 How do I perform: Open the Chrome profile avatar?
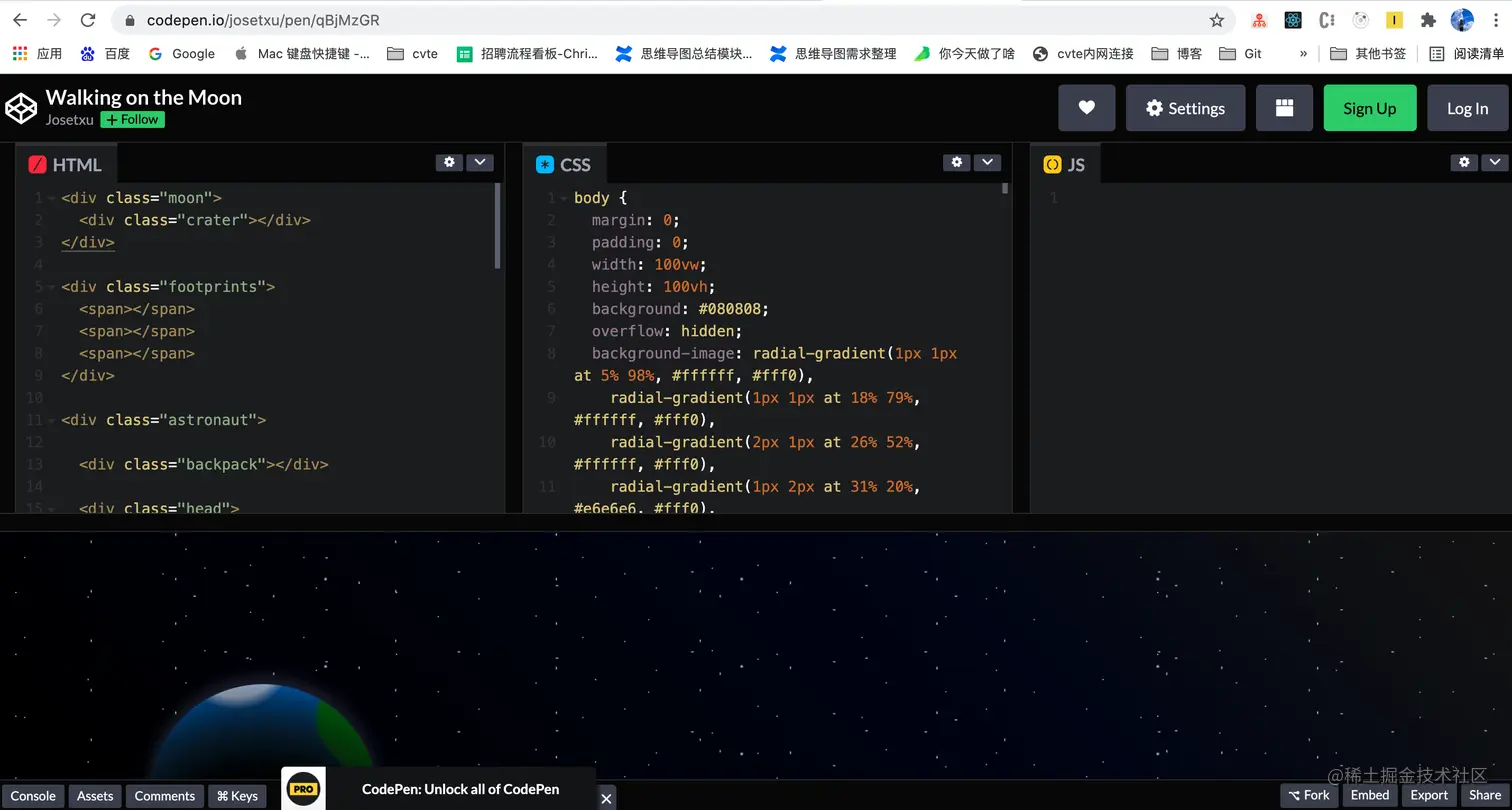click(x=1462, y=20)
